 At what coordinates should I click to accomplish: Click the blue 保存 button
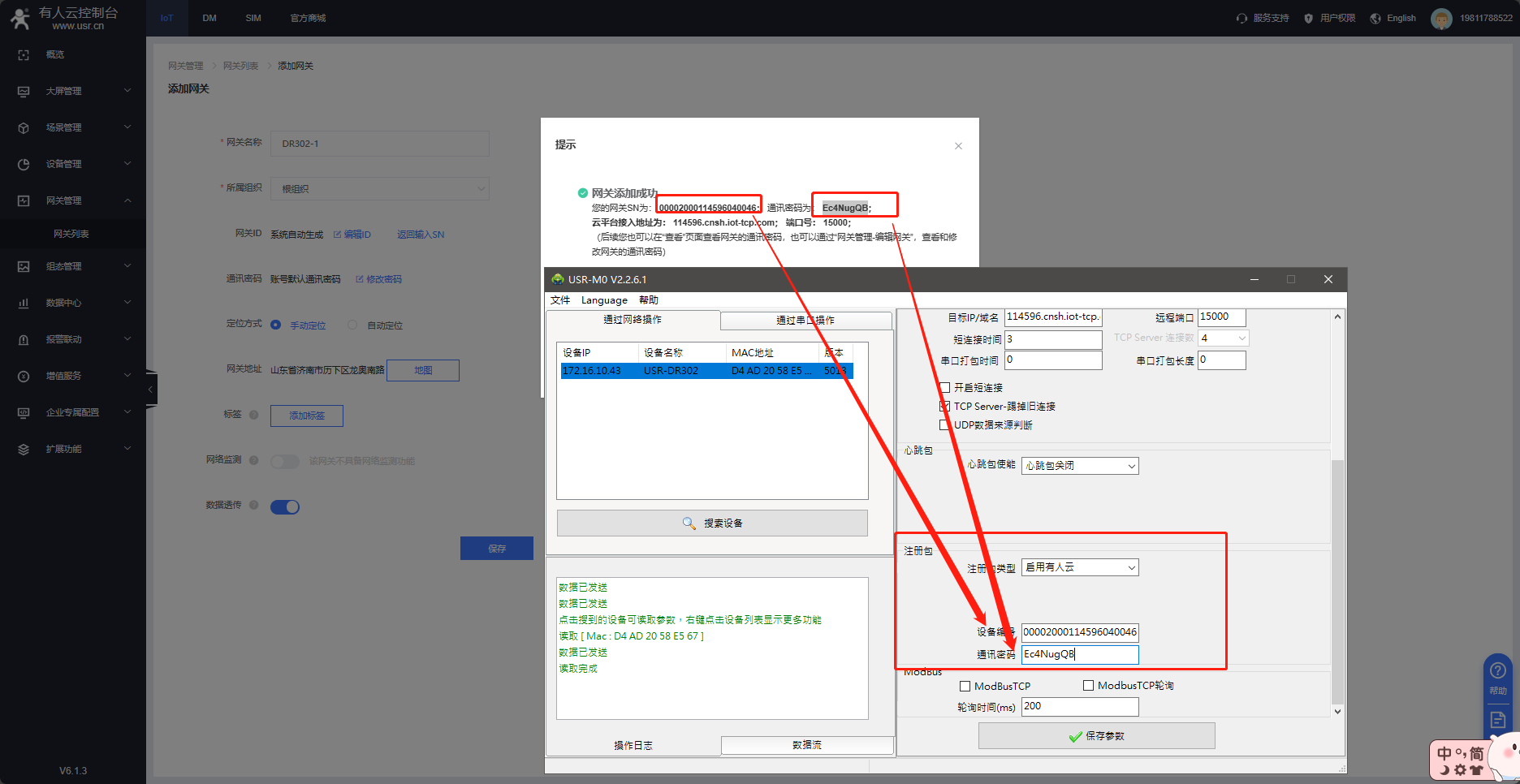[x=497, y=549]
